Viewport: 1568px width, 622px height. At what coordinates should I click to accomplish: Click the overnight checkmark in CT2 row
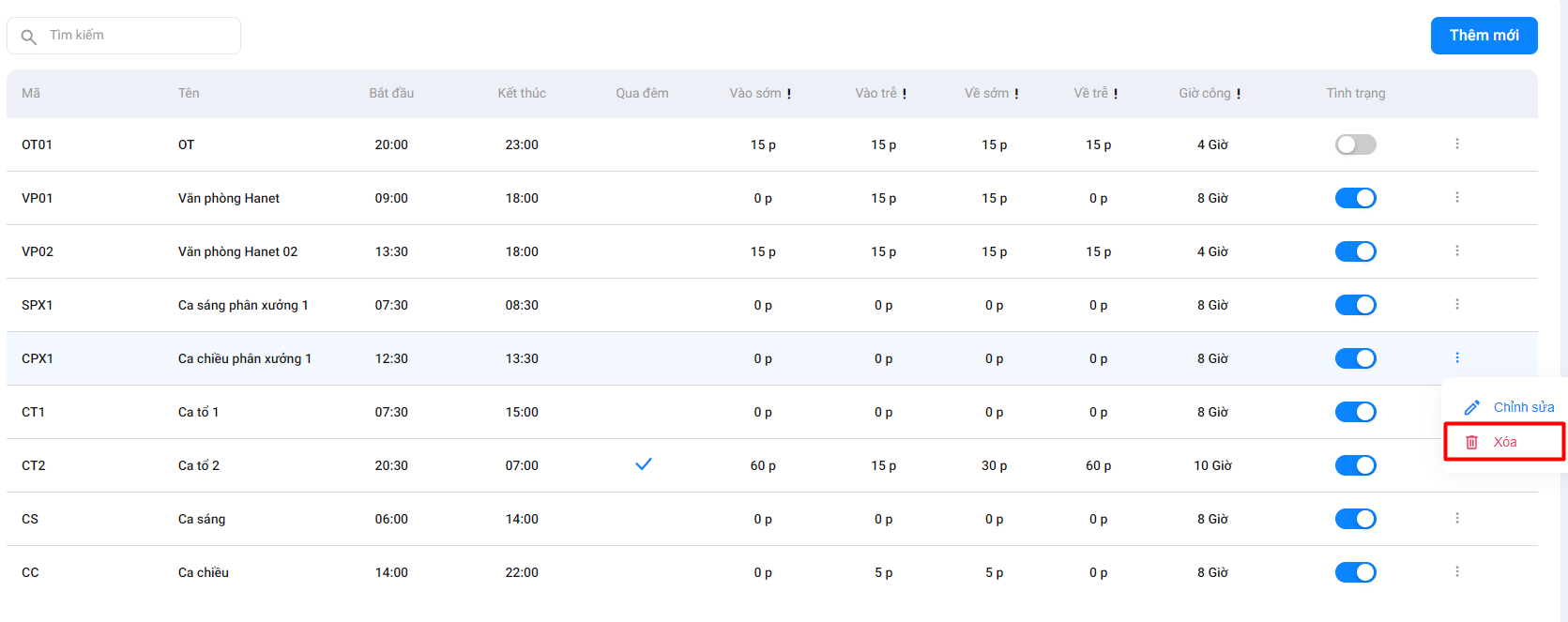pos(644,463)
